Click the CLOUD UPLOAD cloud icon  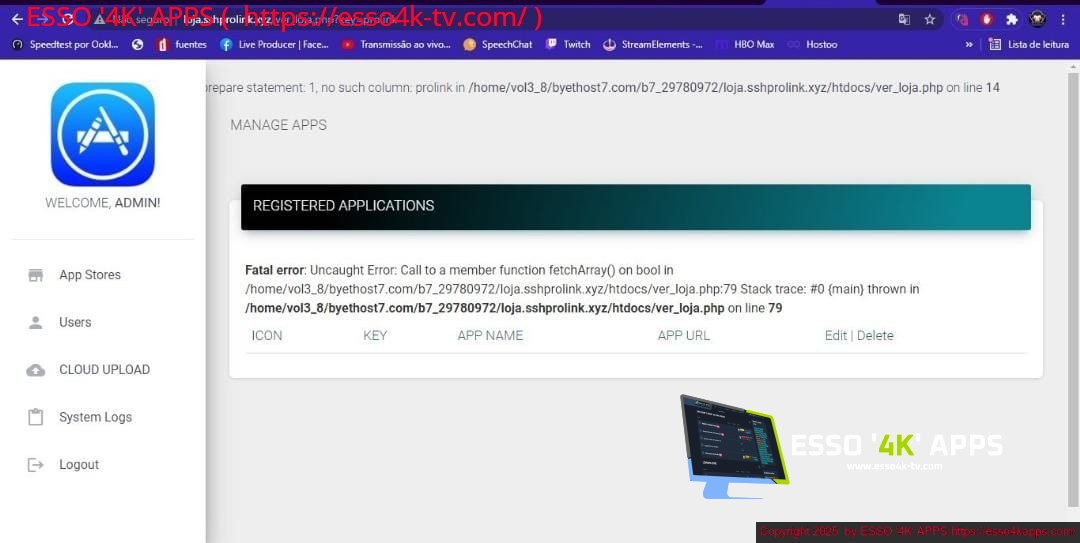[36, 370]
